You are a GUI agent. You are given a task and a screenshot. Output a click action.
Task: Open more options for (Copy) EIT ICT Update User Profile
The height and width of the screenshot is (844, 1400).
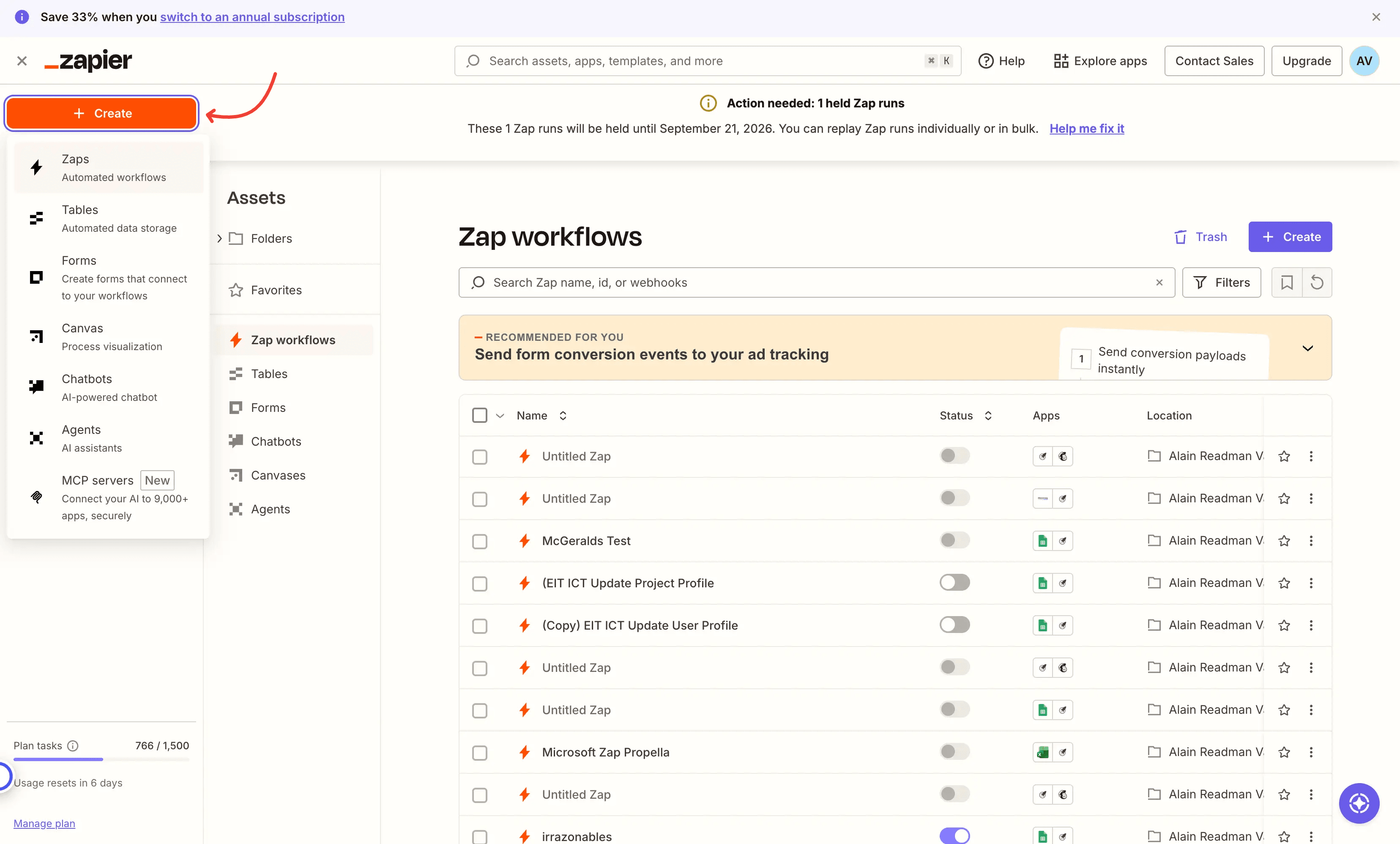click(1311, 625)
